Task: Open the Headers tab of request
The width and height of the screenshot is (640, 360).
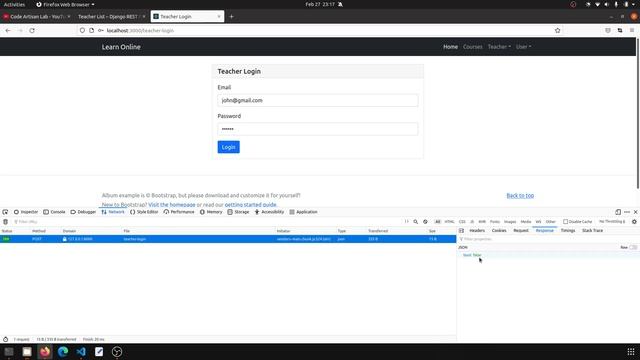Action: [477, 231]
